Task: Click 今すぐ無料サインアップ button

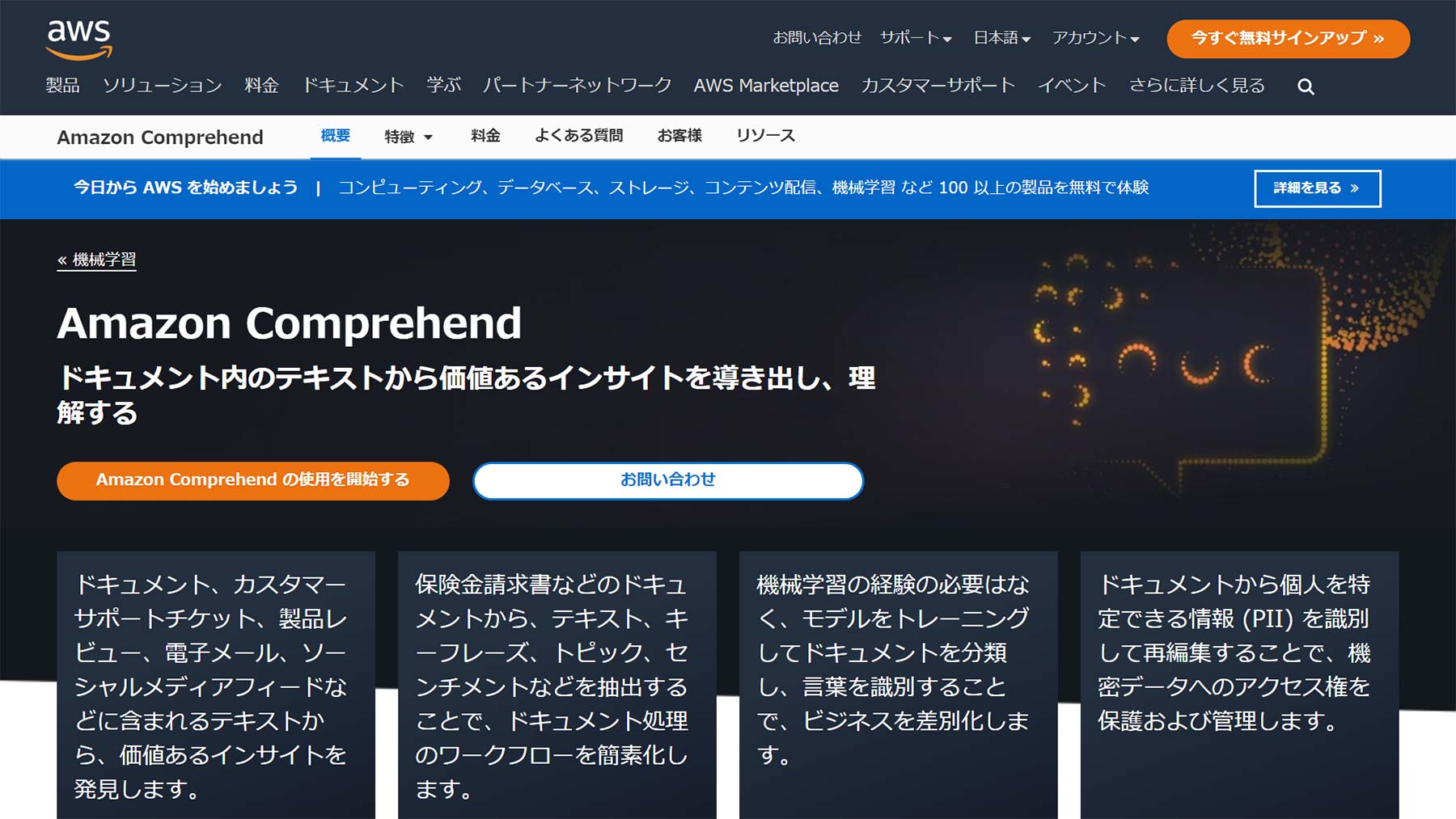Action: point(1288,39)
